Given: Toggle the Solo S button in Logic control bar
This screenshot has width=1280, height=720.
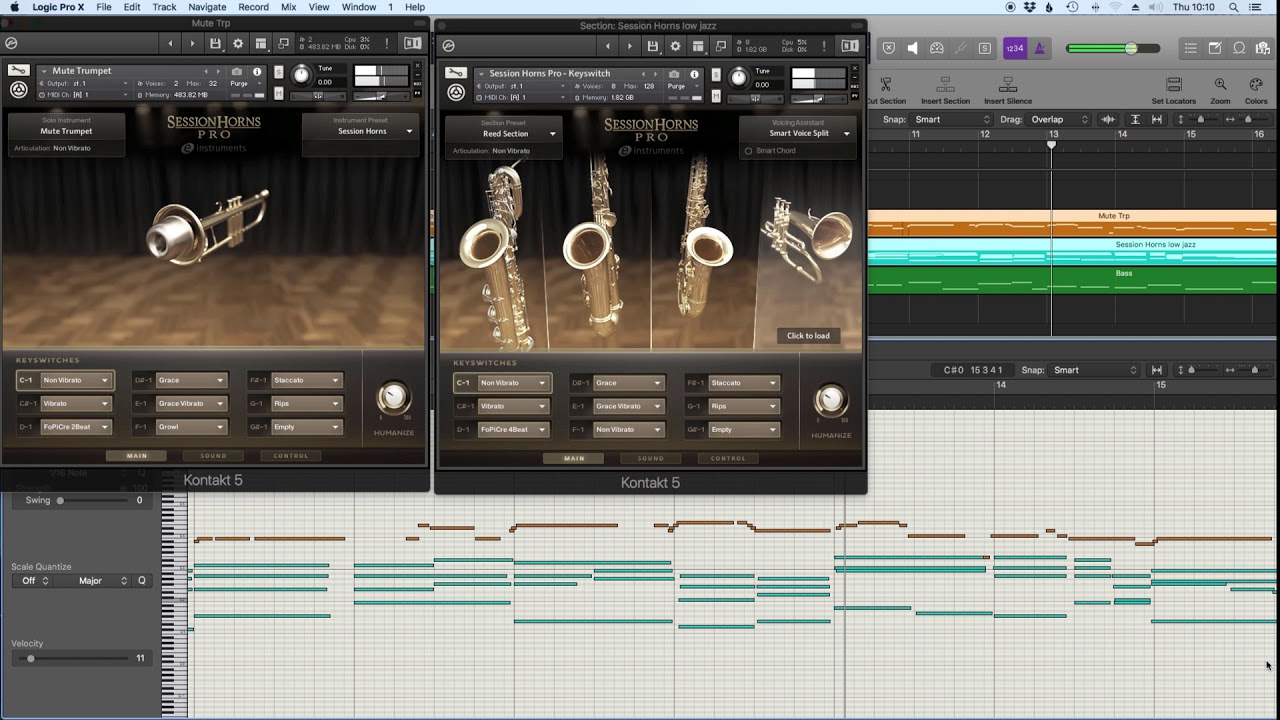Looking at the screenshot, I should [985, 48].
